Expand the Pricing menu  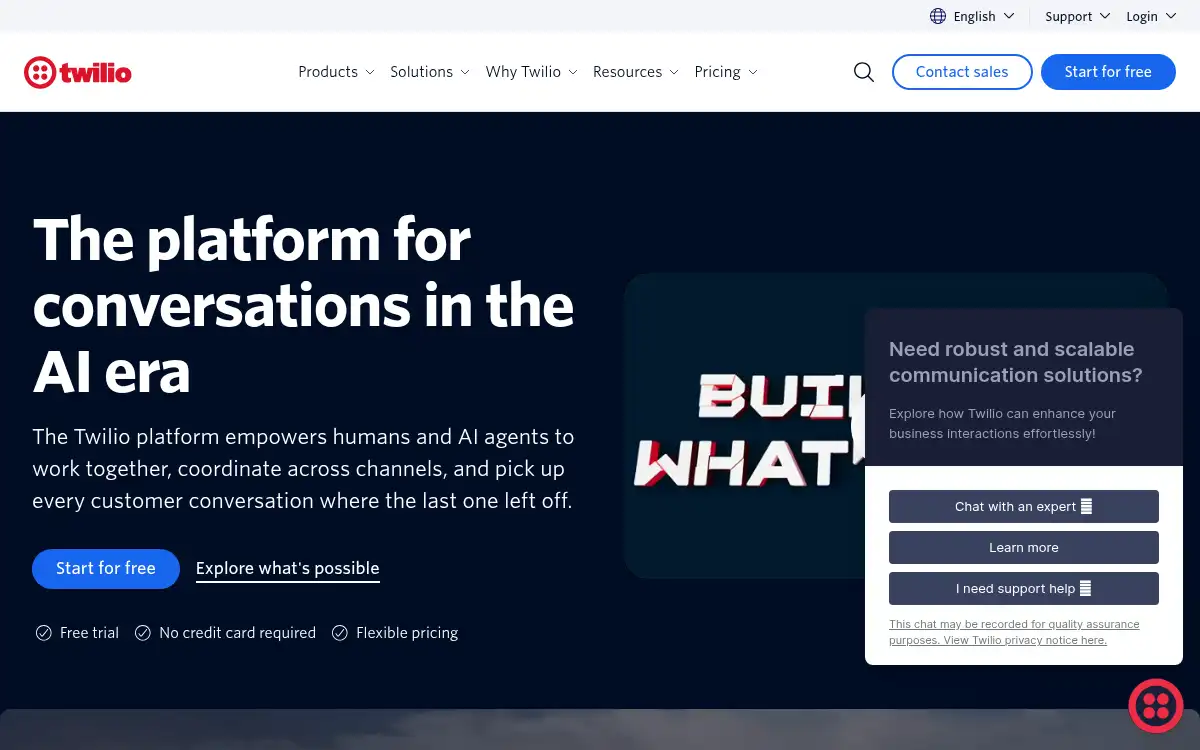coord(726,72)
